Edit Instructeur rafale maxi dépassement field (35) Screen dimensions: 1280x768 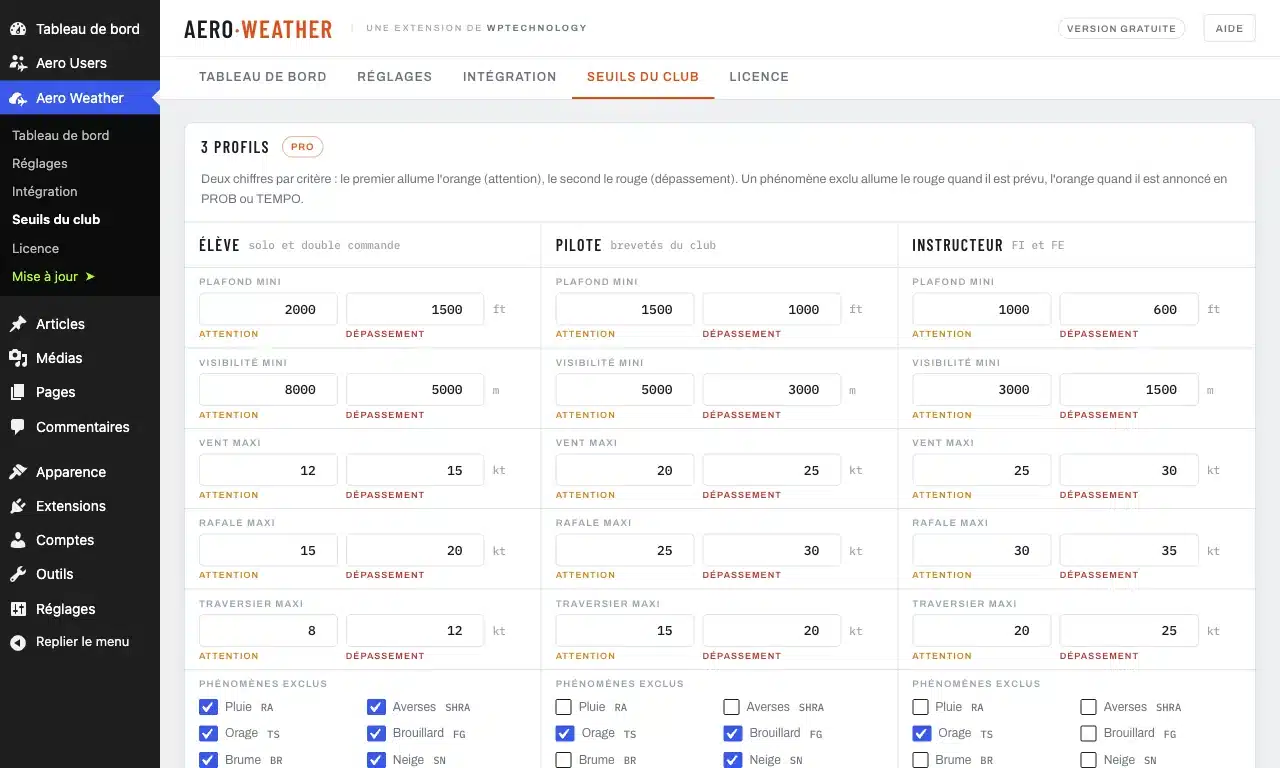[1129, 551]
